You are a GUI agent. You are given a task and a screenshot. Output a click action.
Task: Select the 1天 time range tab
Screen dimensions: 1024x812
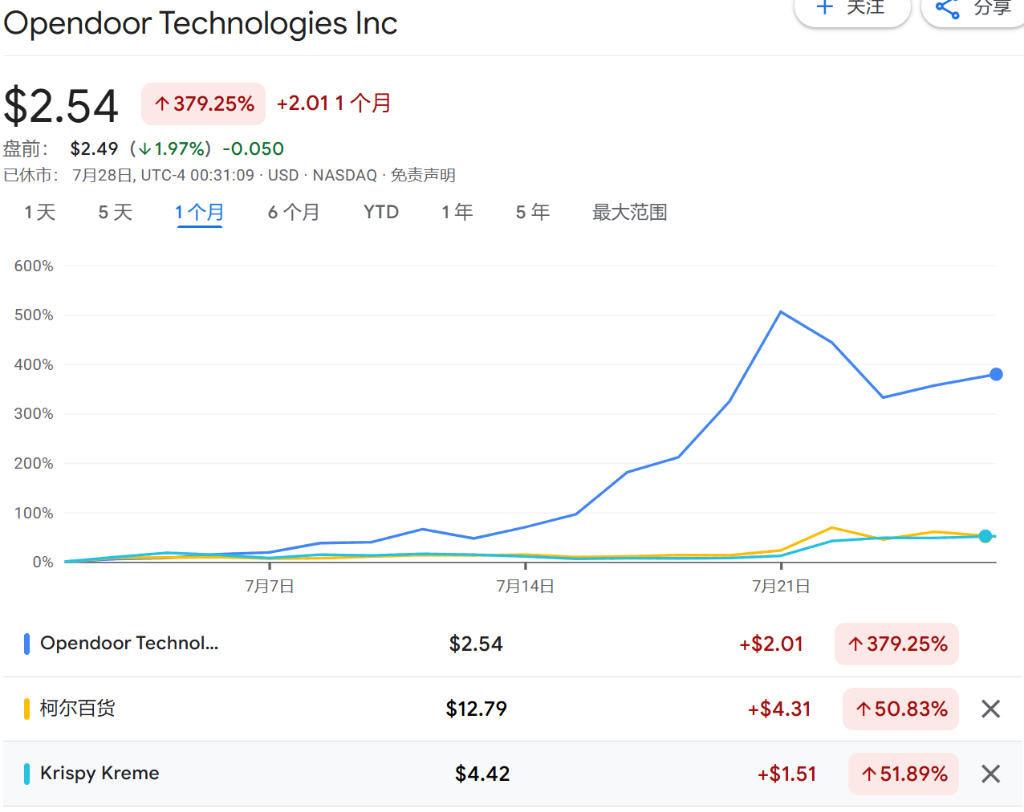pos(40,212)
